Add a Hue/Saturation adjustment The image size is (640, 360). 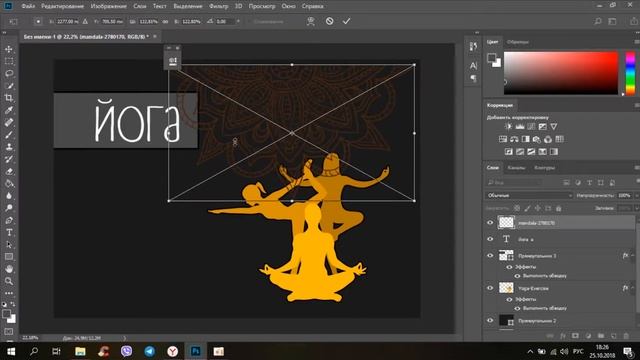[x=503, y=139]
